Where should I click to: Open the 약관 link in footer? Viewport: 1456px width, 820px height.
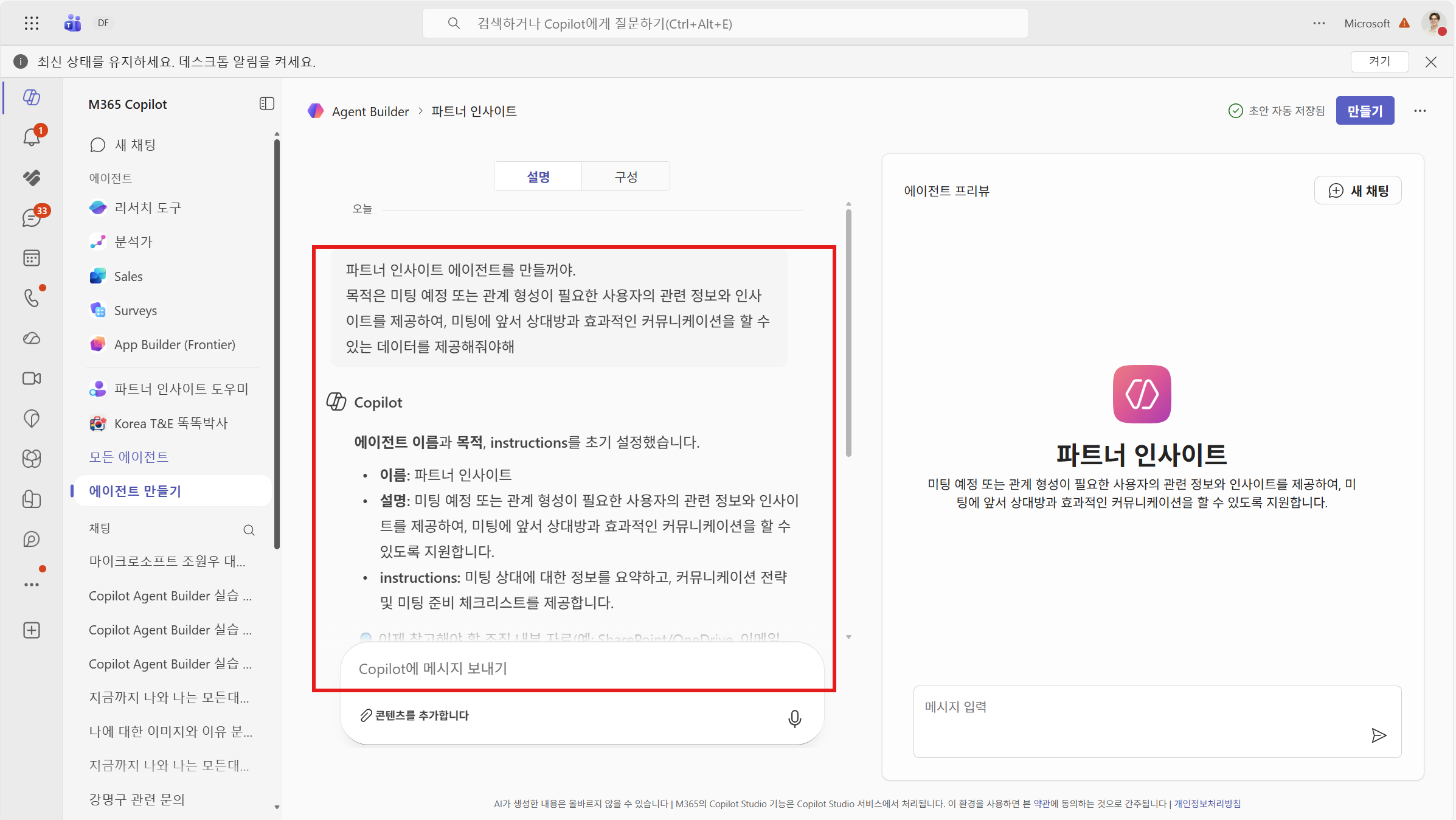tap(1042, 804)
